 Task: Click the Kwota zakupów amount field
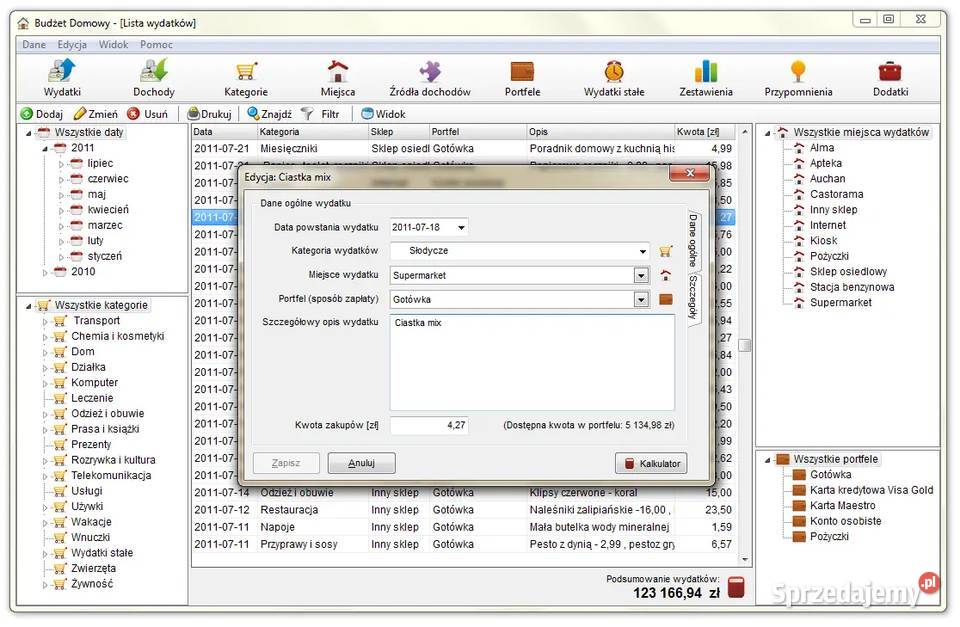click(429, 425)
